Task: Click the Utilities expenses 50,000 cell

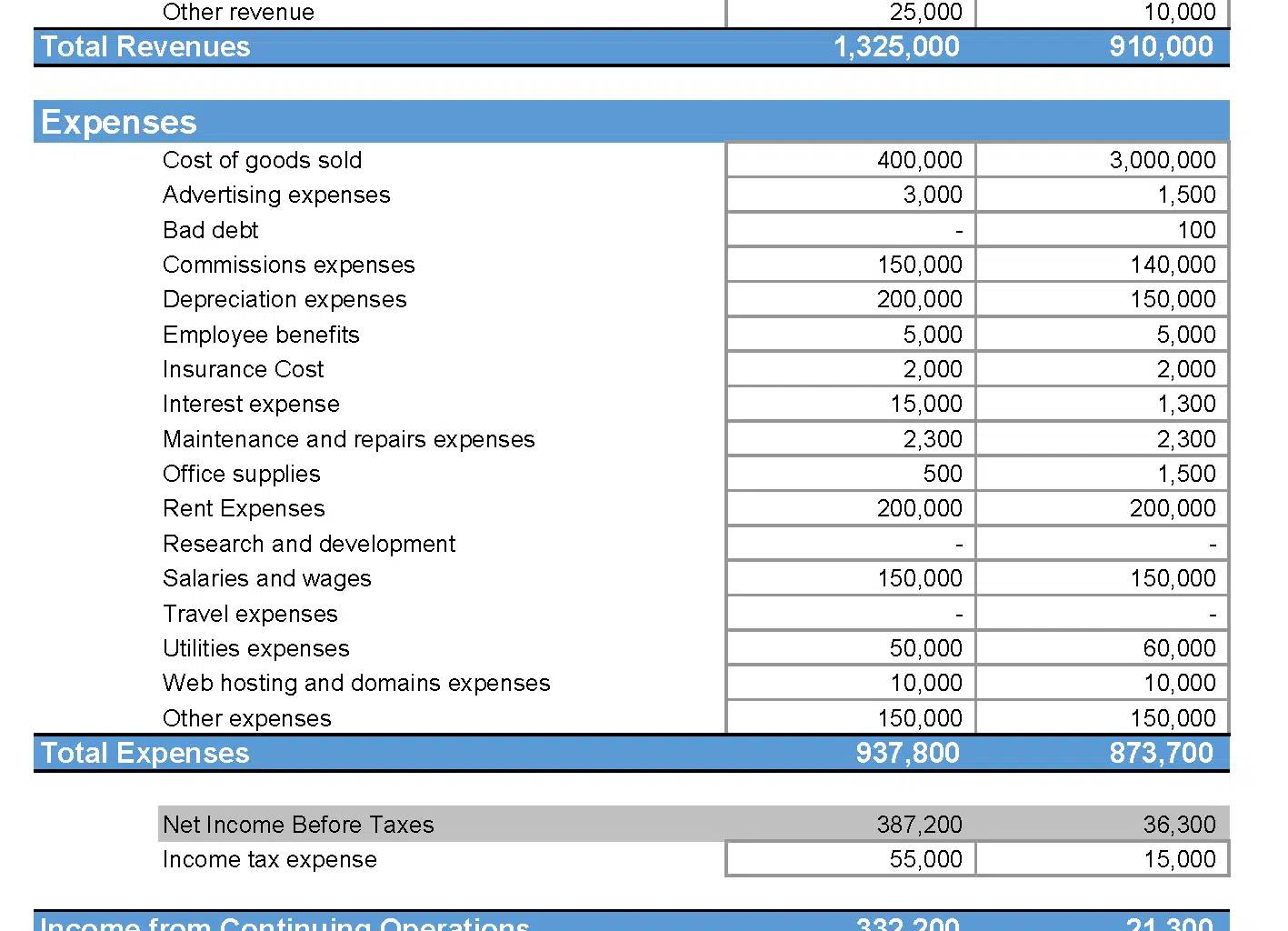Action: coord(851,648)
